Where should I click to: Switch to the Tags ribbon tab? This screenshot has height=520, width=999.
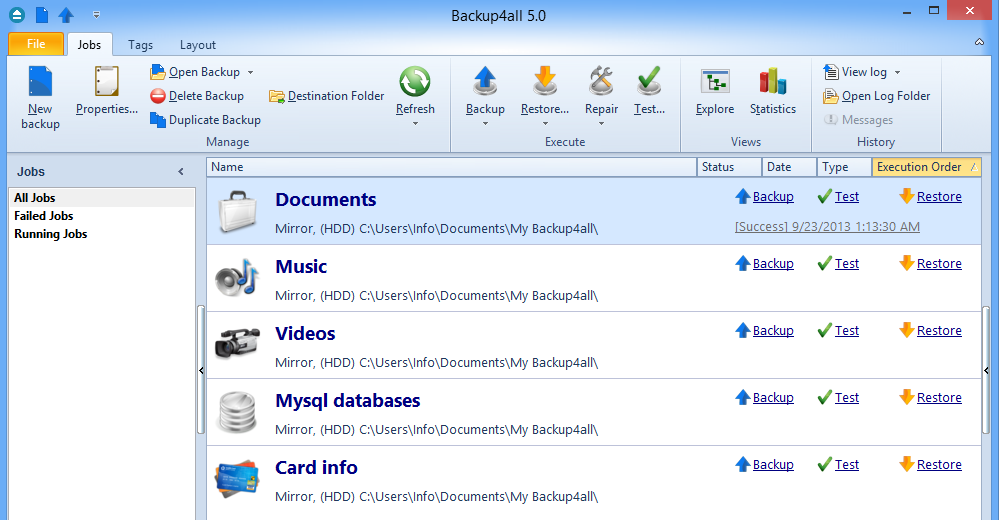[x=140, y=45]
